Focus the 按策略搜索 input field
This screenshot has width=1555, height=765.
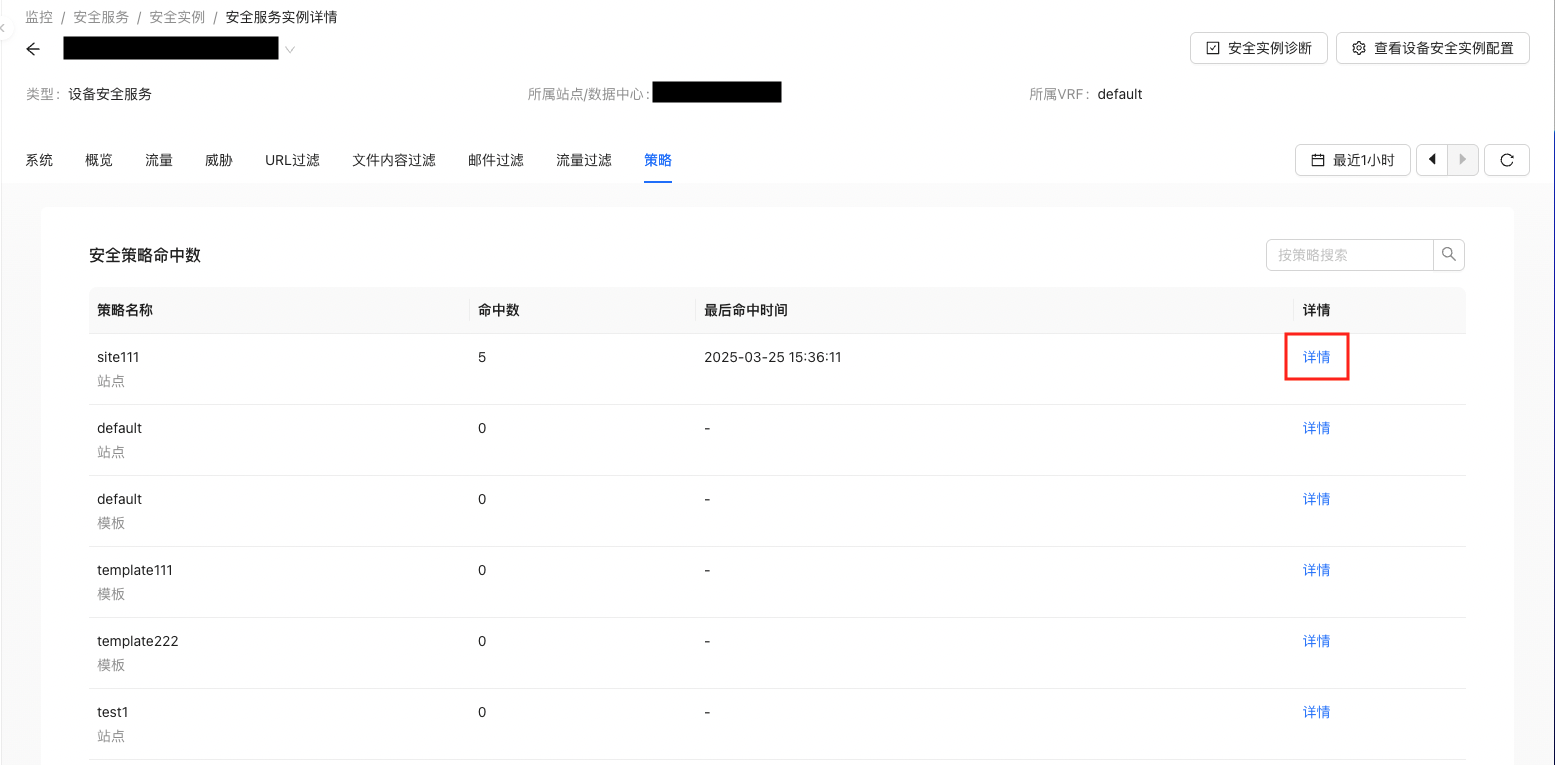(1350, 255)
